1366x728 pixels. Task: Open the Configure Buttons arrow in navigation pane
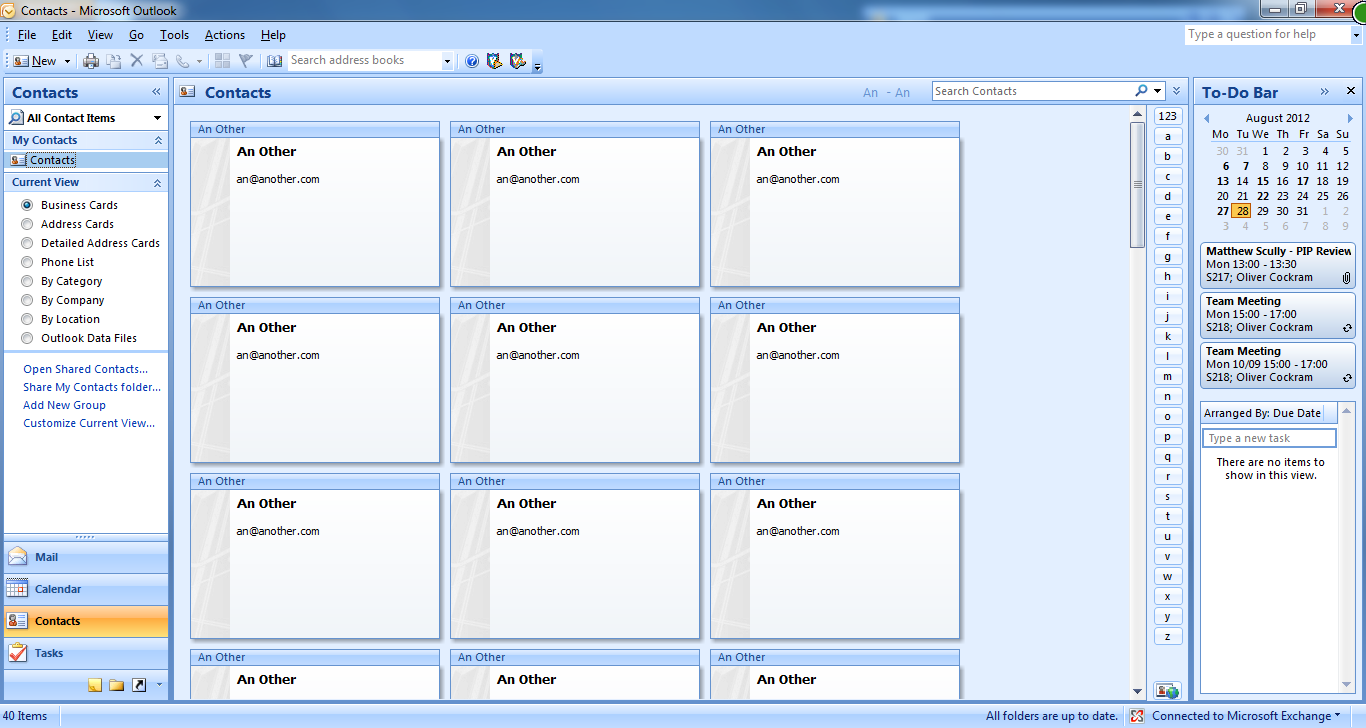point(159,685)
